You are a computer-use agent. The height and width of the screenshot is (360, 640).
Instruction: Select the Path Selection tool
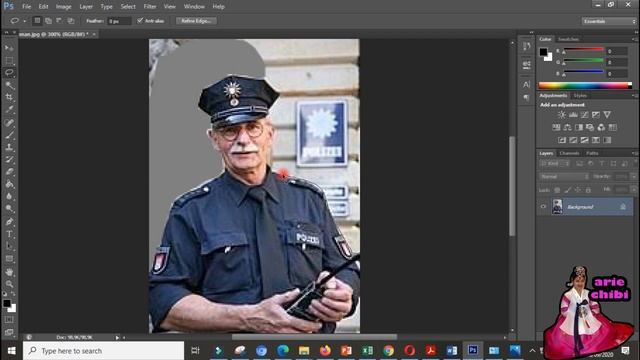9,247
